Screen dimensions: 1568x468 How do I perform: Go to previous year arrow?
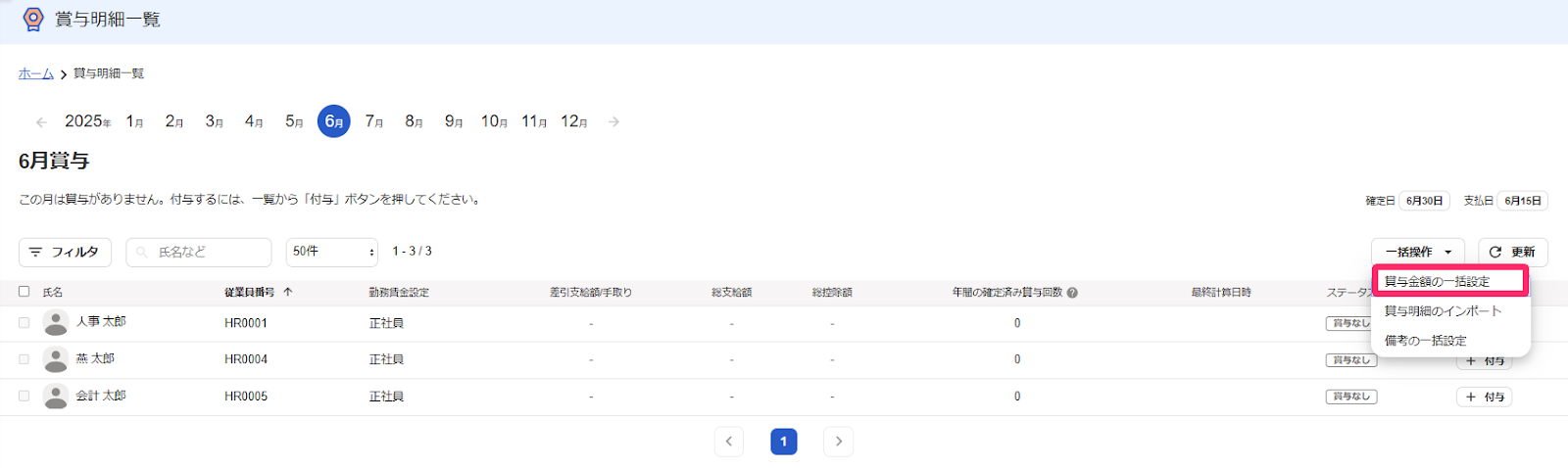pos(41,122)
